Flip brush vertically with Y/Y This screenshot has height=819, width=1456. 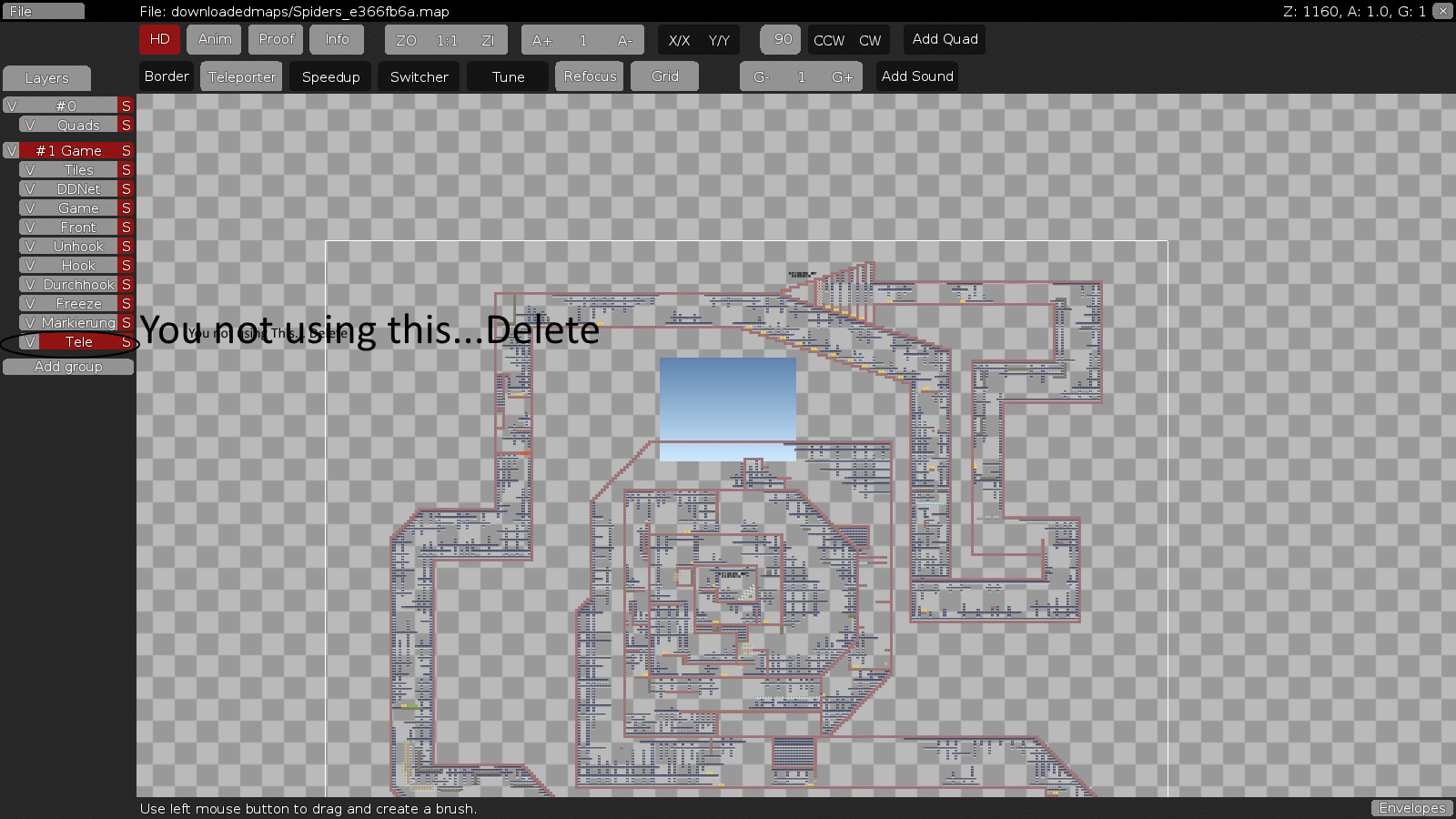coord(719,40)
